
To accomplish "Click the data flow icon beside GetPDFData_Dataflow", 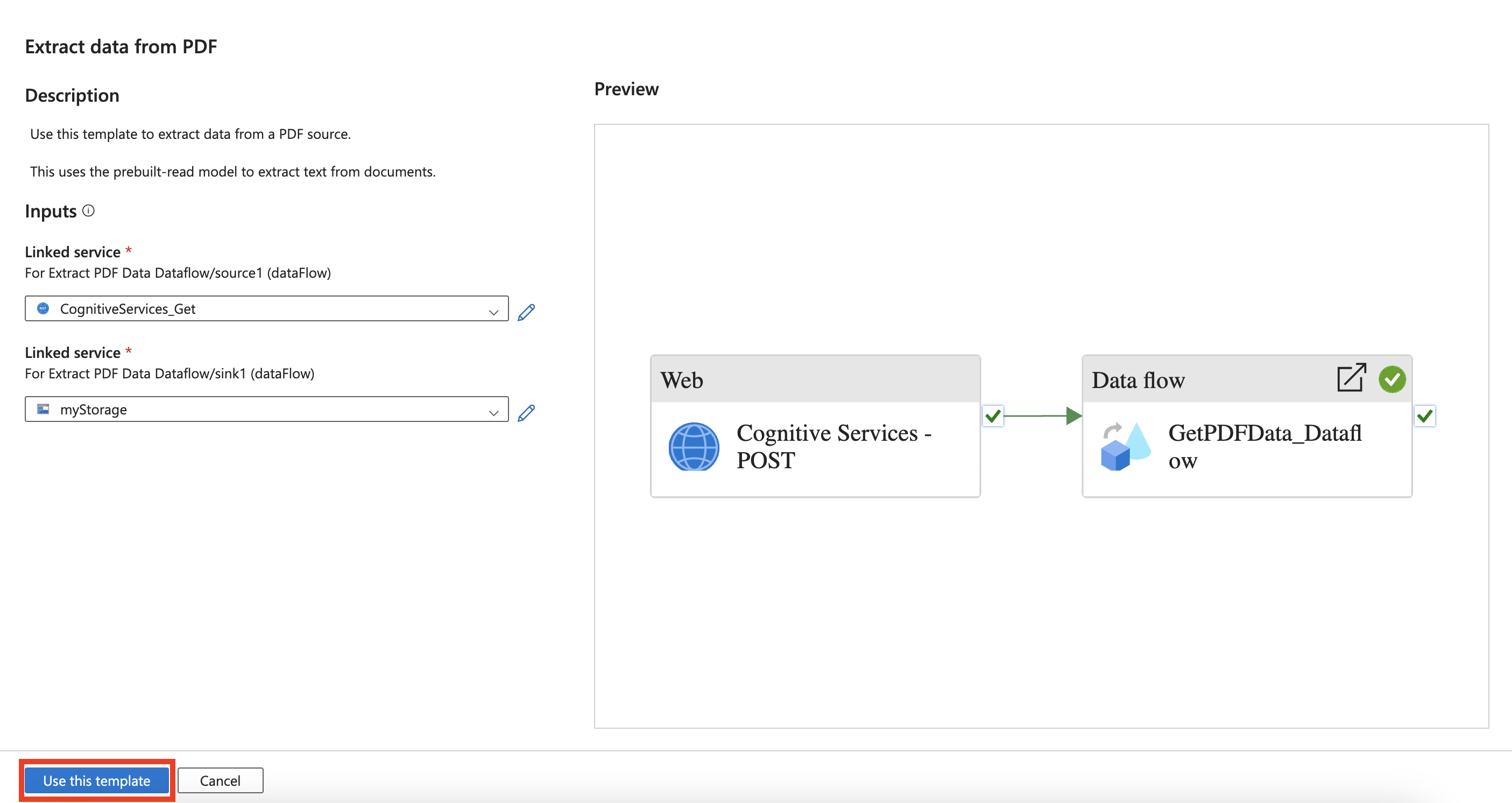I will tap(1125, 447).
